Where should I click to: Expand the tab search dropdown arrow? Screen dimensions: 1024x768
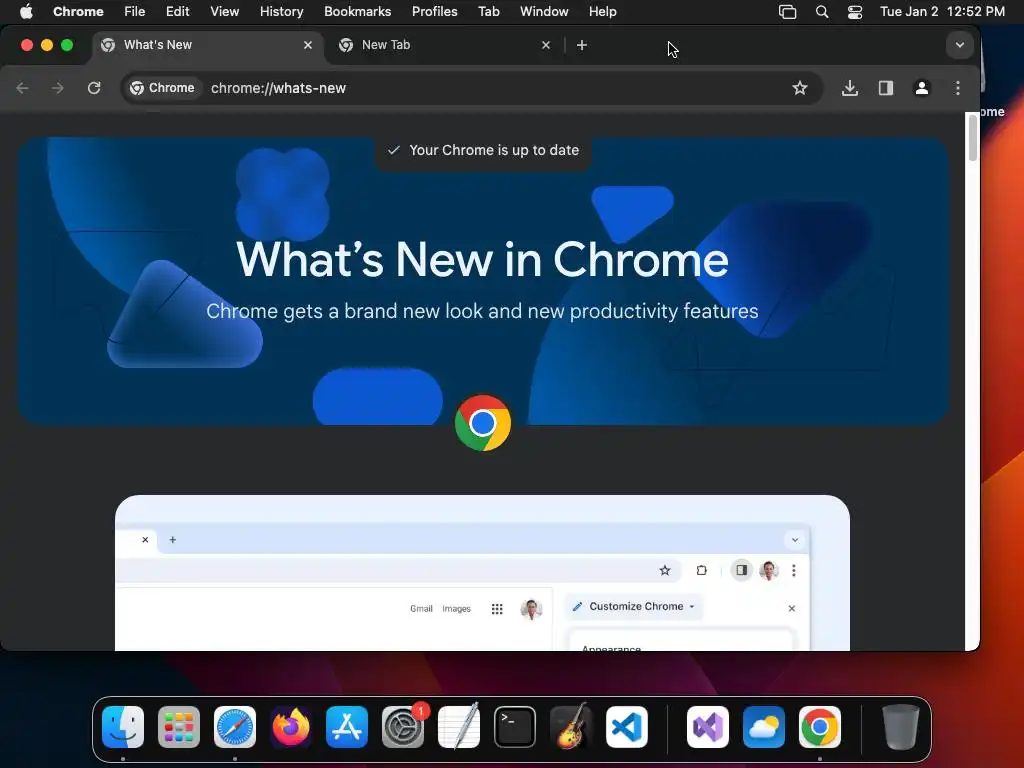[959, 45]
